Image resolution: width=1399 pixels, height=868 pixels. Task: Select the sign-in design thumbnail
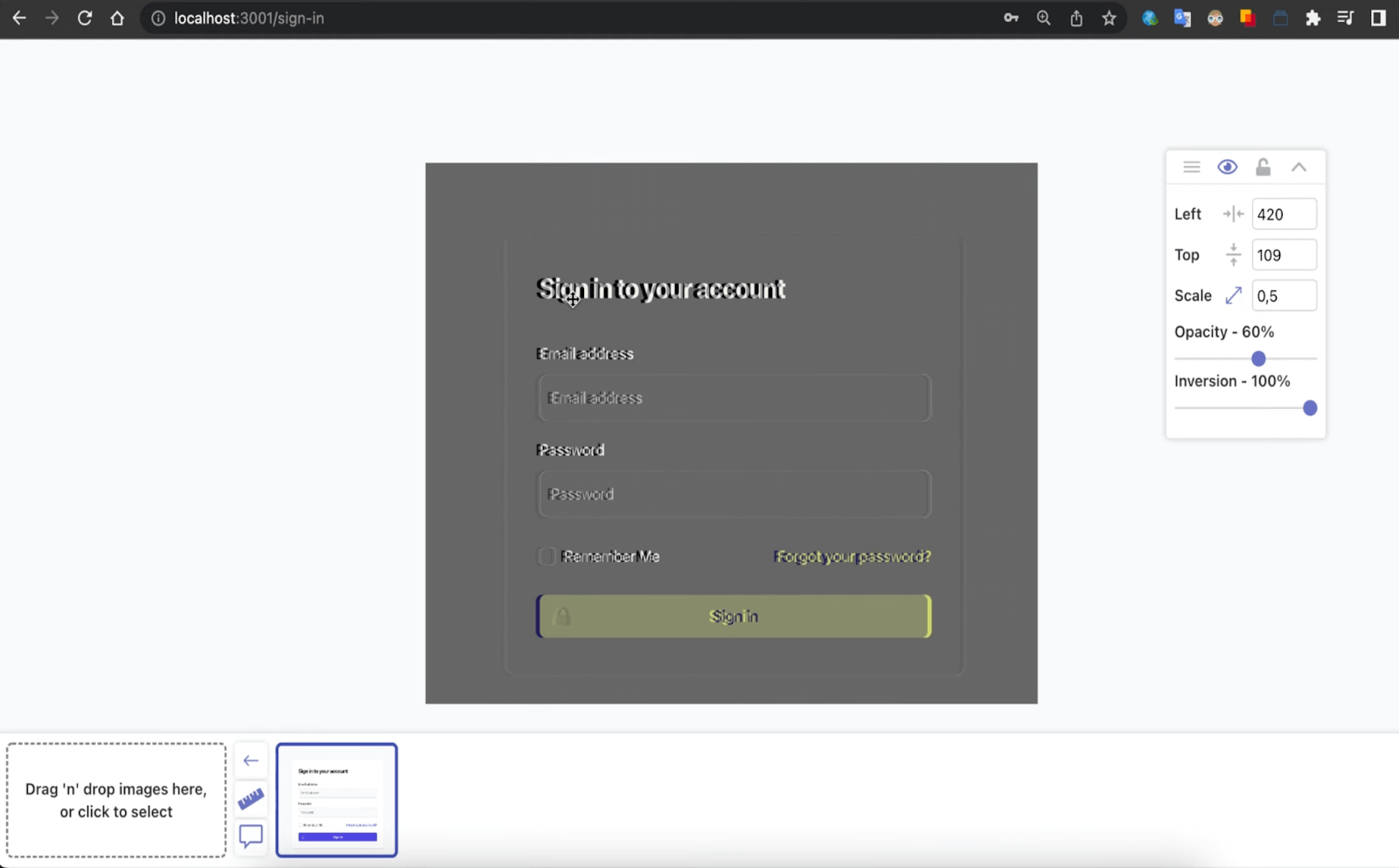pyautogui.click(x=337, y=800)
